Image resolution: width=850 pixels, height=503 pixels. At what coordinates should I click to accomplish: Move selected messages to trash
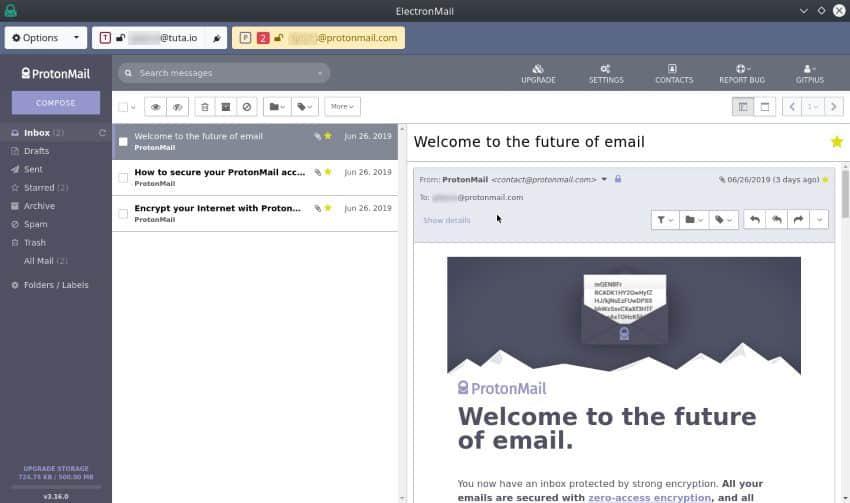(x=204, y=106)
